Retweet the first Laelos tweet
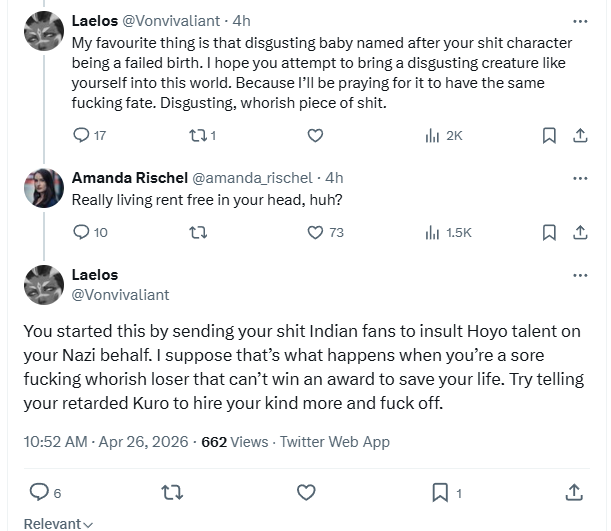The image size is (611, 531). 198,135
